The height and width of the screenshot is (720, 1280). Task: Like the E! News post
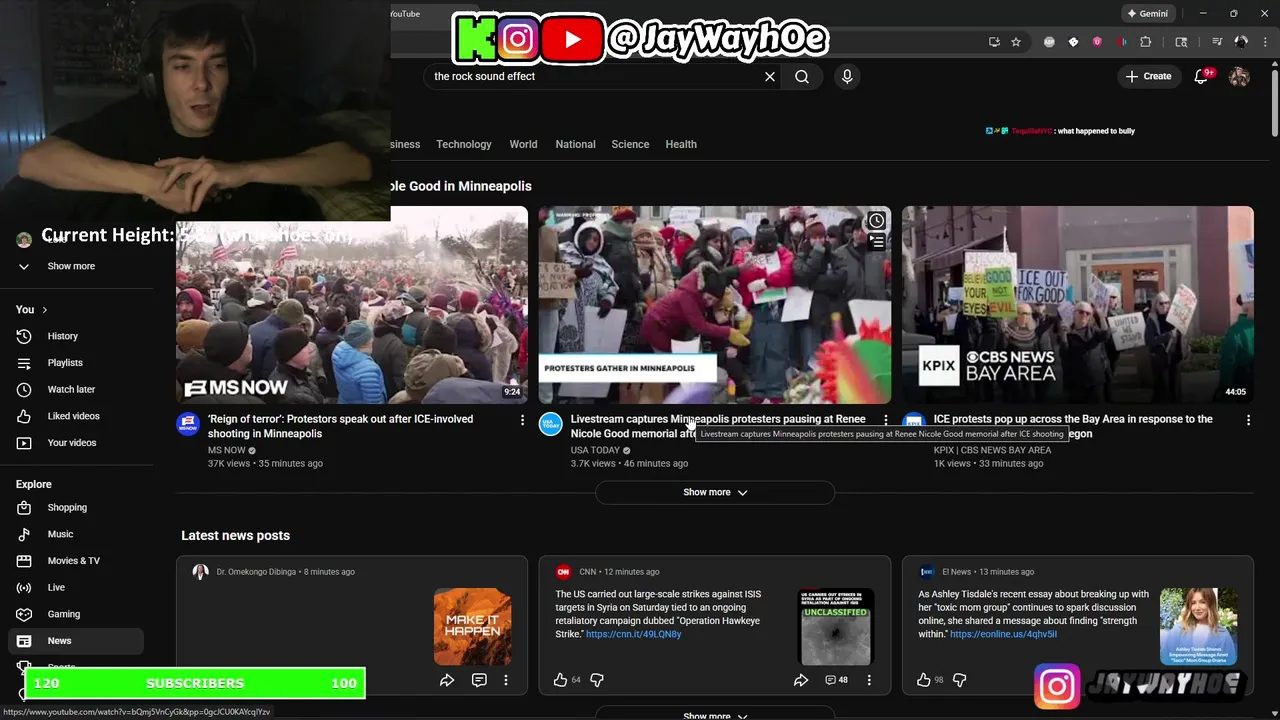(923, 680)
